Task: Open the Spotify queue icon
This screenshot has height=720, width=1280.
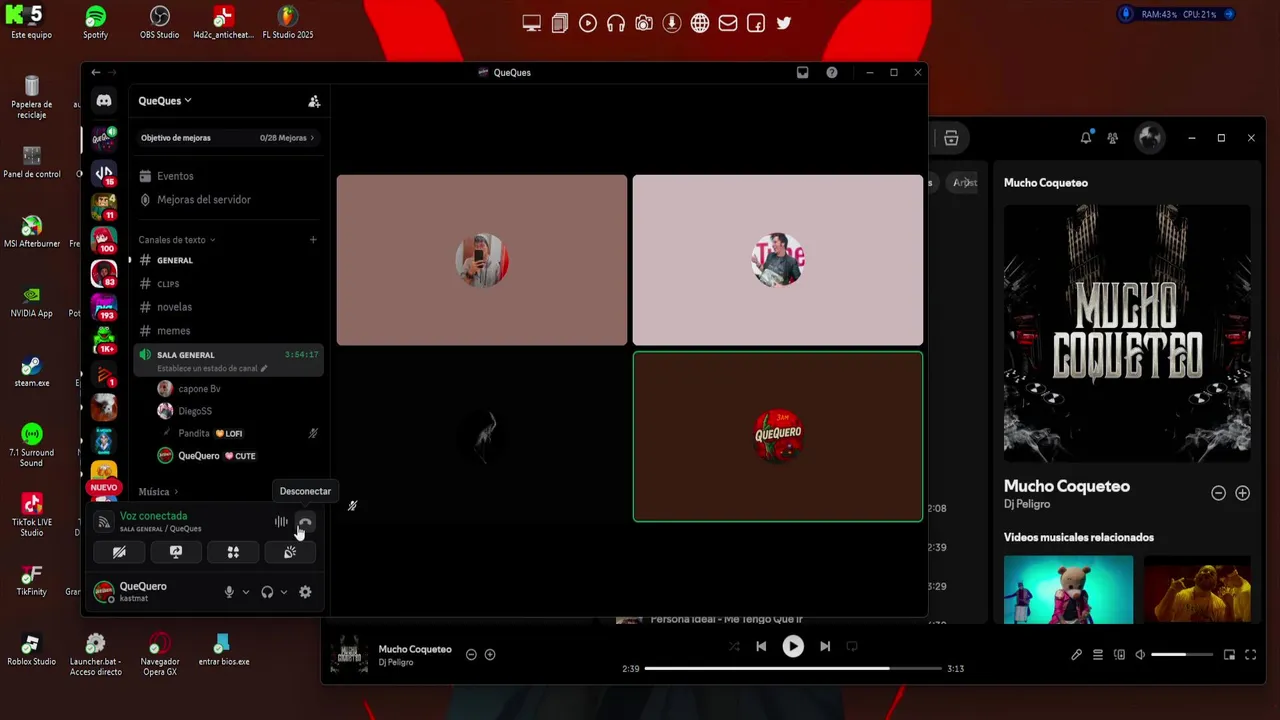Action: coord(1098,655)
